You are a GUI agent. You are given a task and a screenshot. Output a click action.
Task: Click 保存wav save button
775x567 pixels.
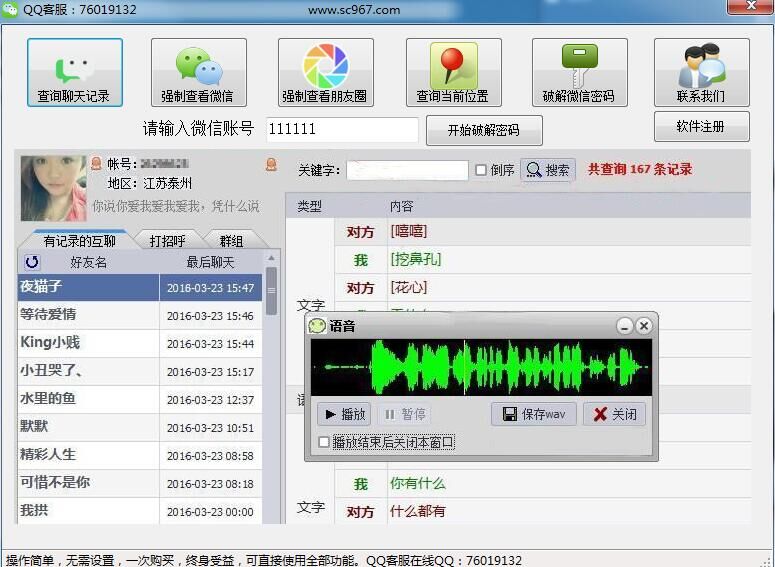(534, 414)
